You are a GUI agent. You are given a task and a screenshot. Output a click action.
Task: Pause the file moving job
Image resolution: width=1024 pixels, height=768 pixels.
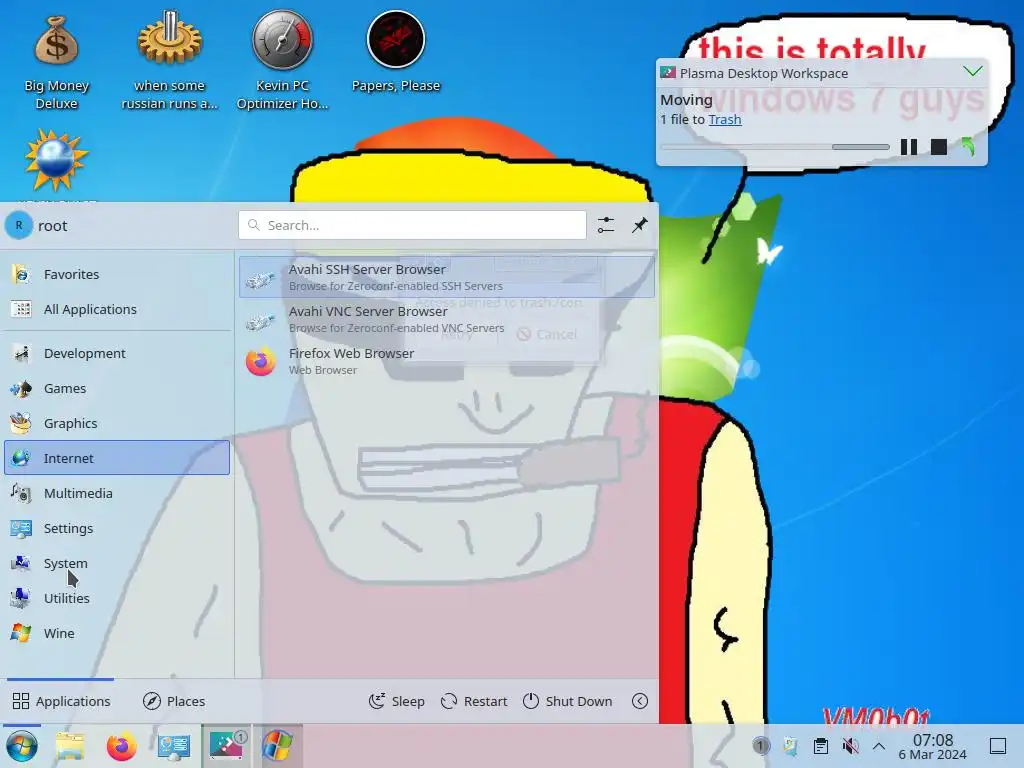click(x=909, y=147)
